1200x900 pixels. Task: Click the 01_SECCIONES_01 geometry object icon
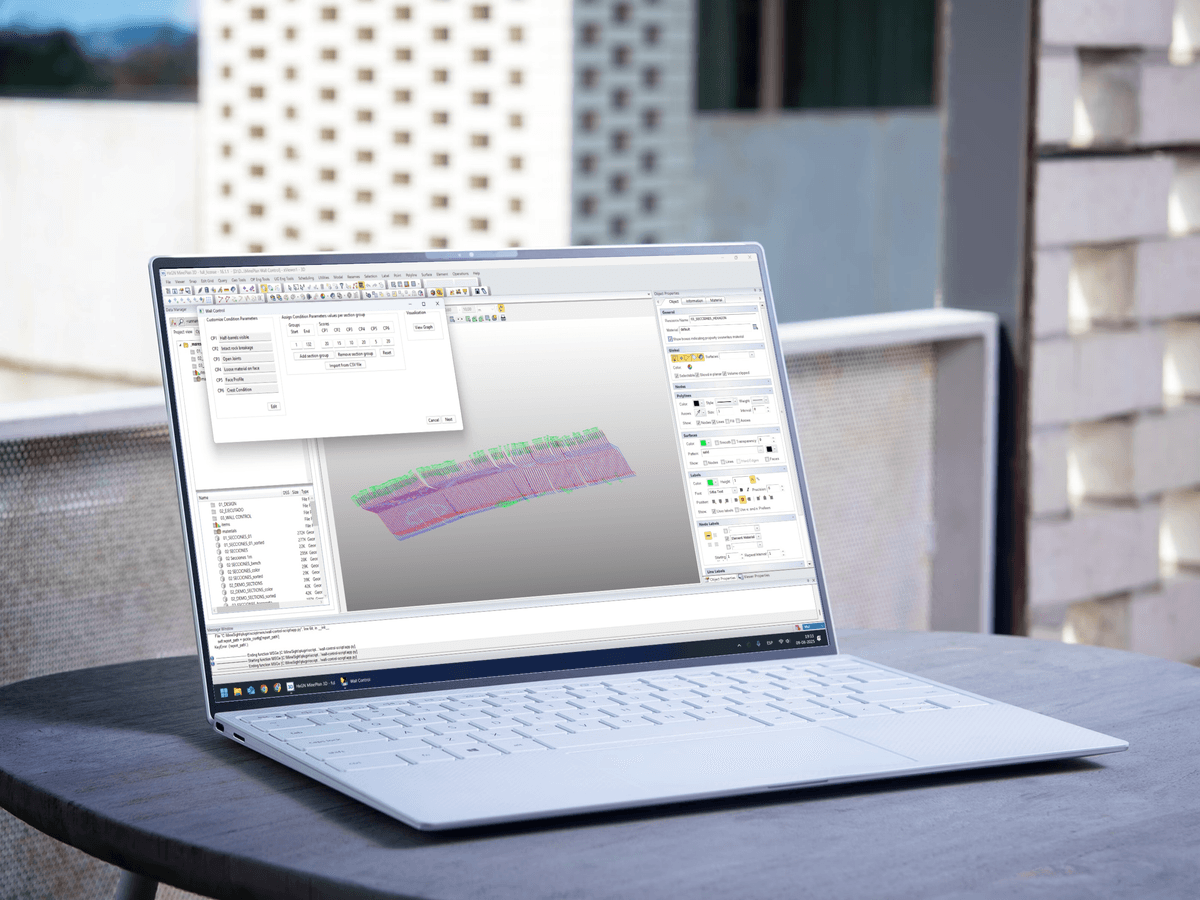pyautogui.click(x=218, y=537)
